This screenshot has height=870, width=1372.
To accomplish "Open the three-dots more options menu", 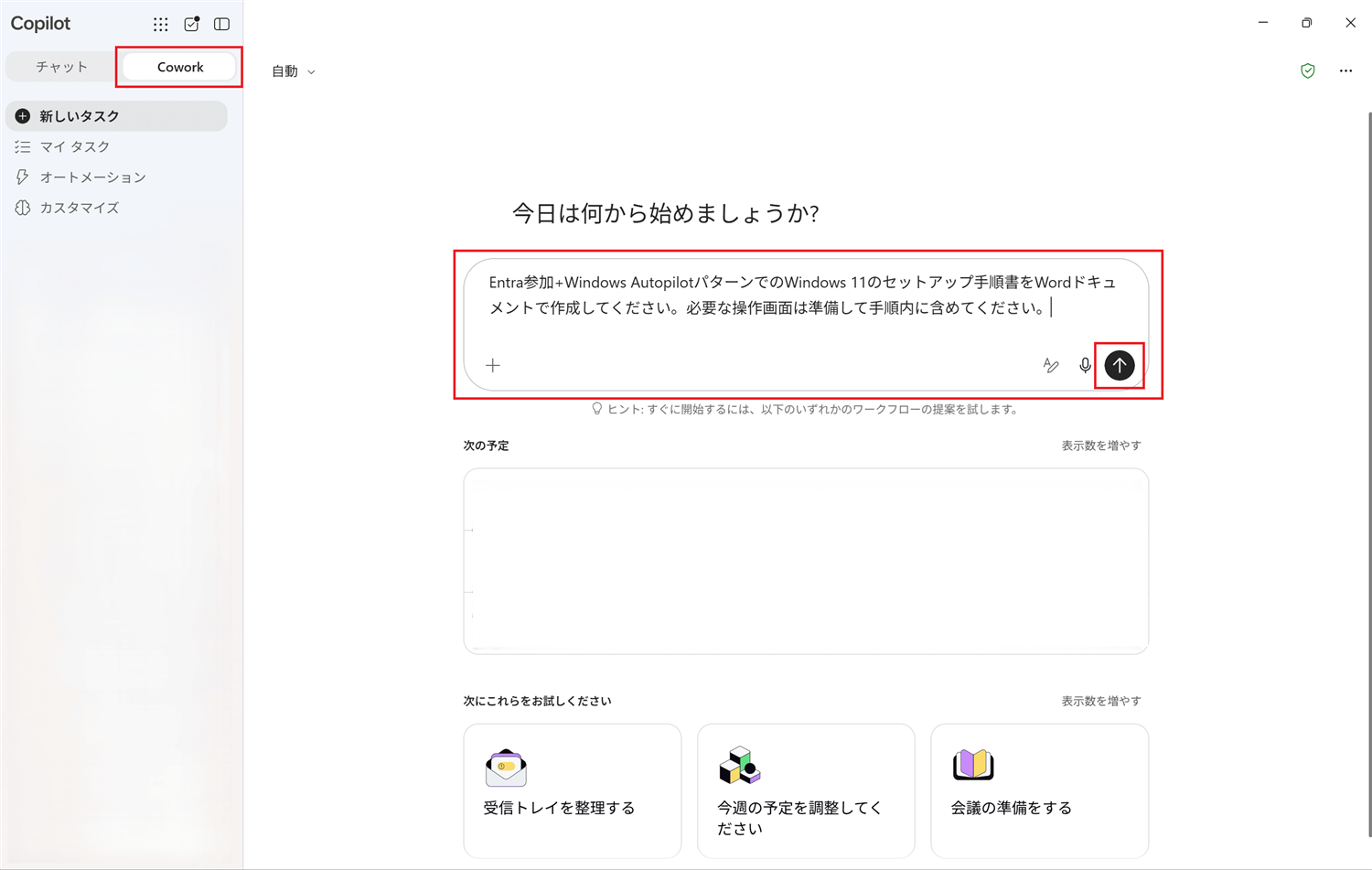I will [1345, 71].
